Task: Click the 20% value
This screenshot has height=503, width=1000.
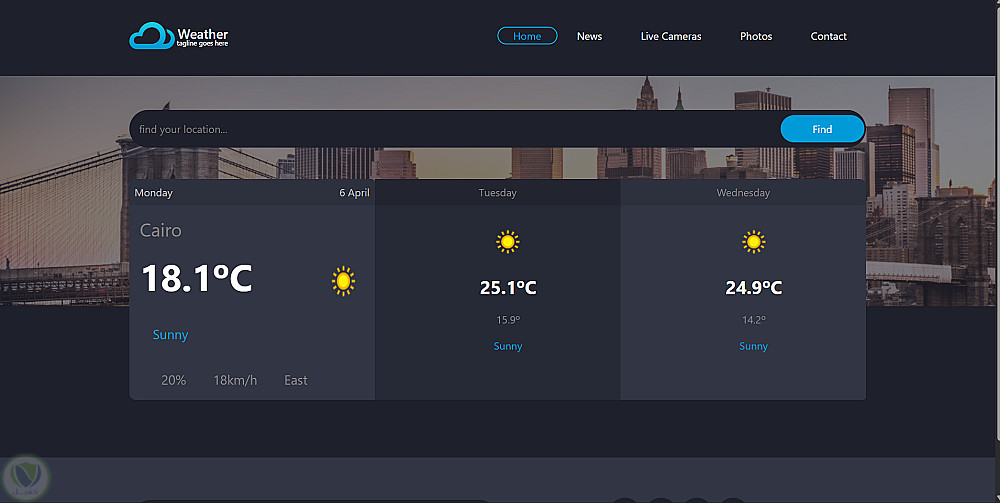Action: point(173,380)
